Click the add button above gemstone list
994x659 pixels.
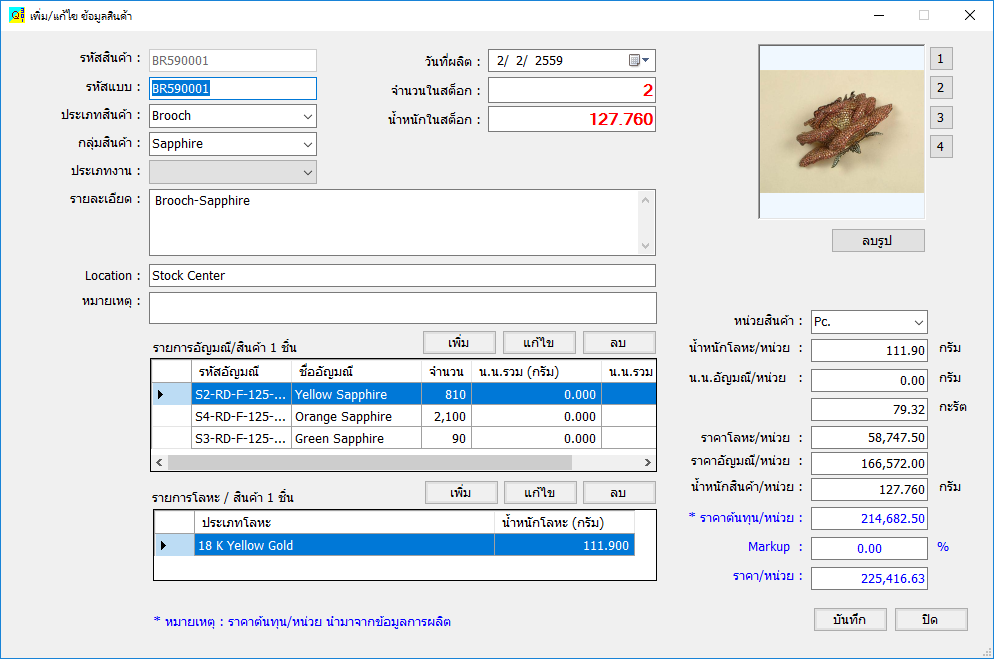coord(459,343)
